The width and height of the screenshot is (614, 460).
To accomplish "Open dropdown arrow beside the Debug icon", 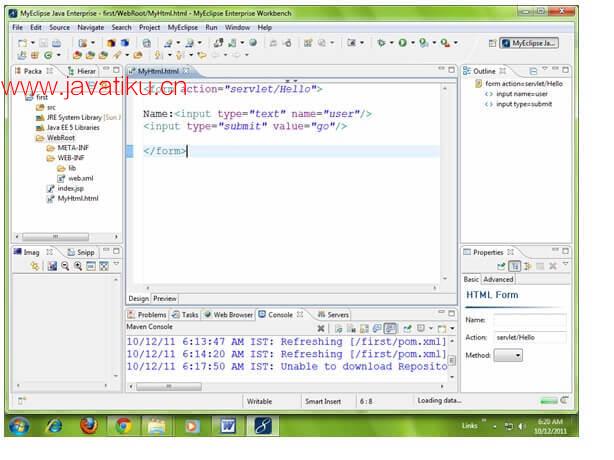I will click(391, 42).
